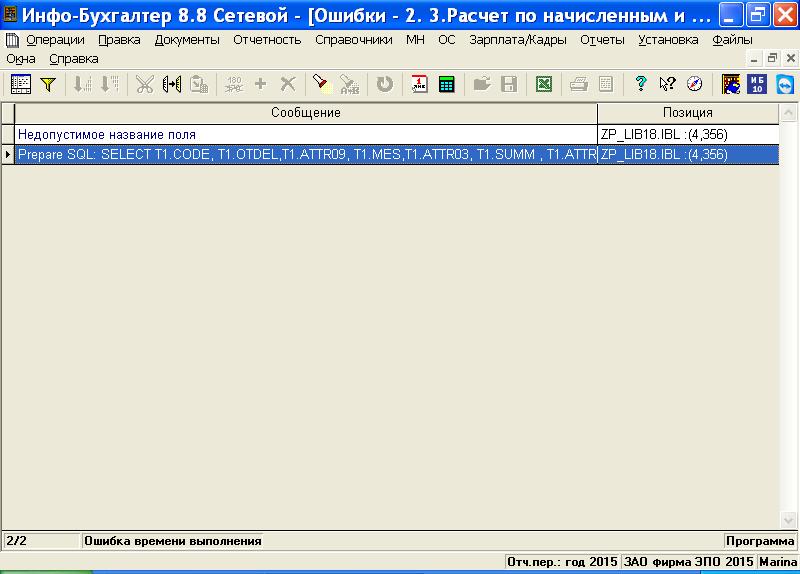Open the Отчеты menu
Image resolution: width=800 pixels, height=574 pixels.
[602, 40]
